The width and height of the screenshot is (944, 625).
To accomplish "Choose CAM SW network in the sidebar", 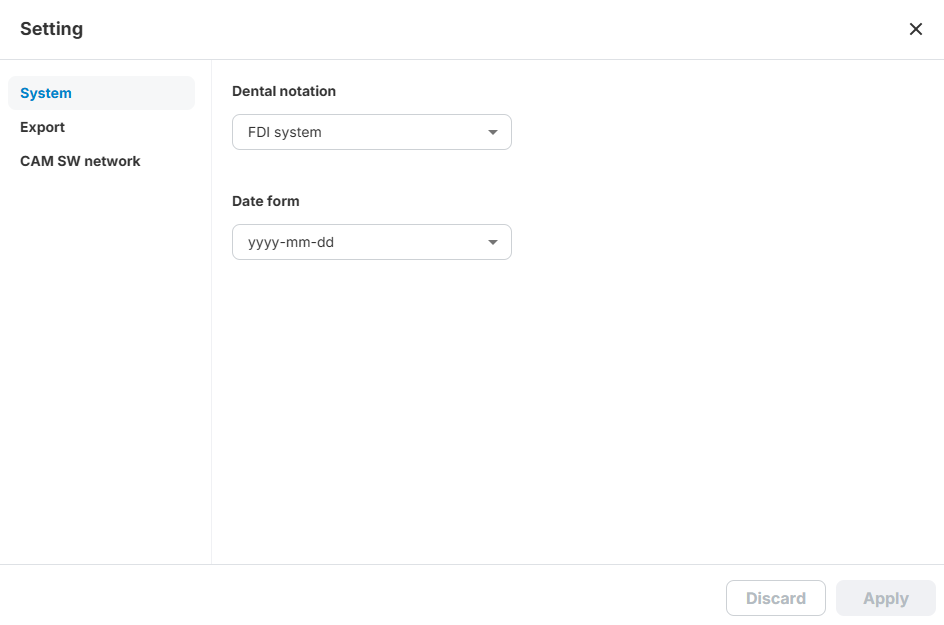I will click(80, 161).
